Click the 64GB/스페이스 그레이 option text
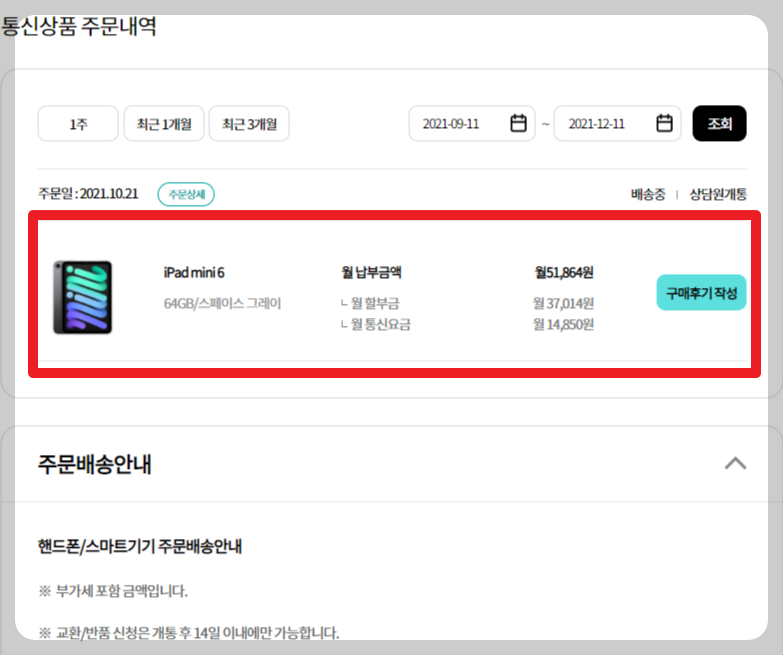Image resolution: width=783 pixels, height=655 pixels. [x=222, y=303]
